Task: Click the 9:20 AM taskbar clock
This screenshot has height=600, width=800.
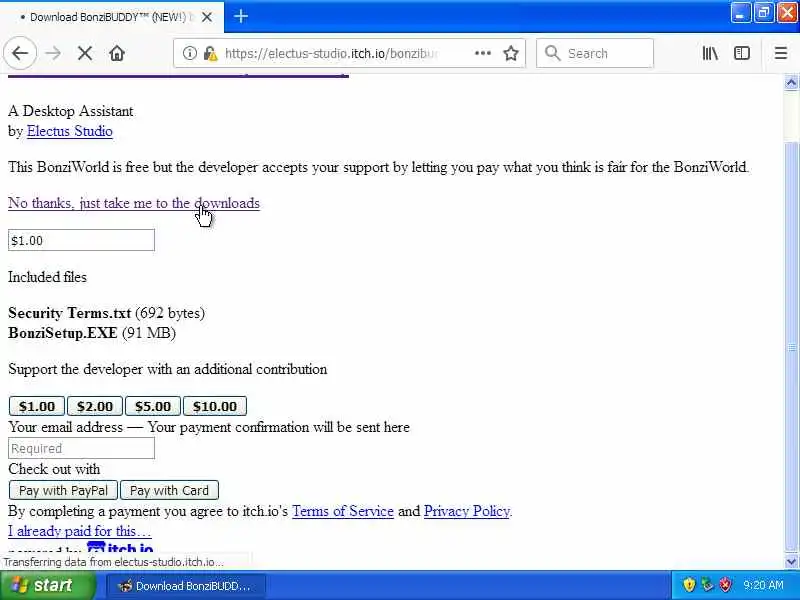Action: pos(763,585)
